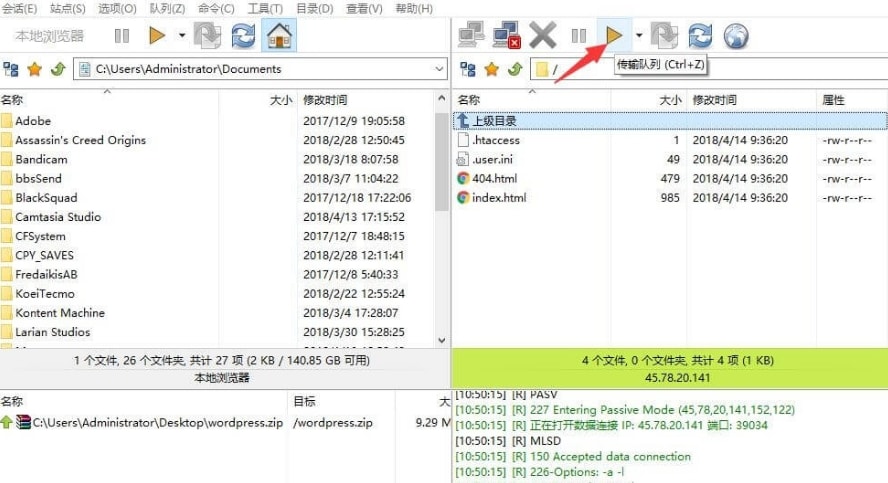The width and height of the screenshot is (888, 483).
Task: Click the remote pane refresh icon
Action: (x=700, y=37)
